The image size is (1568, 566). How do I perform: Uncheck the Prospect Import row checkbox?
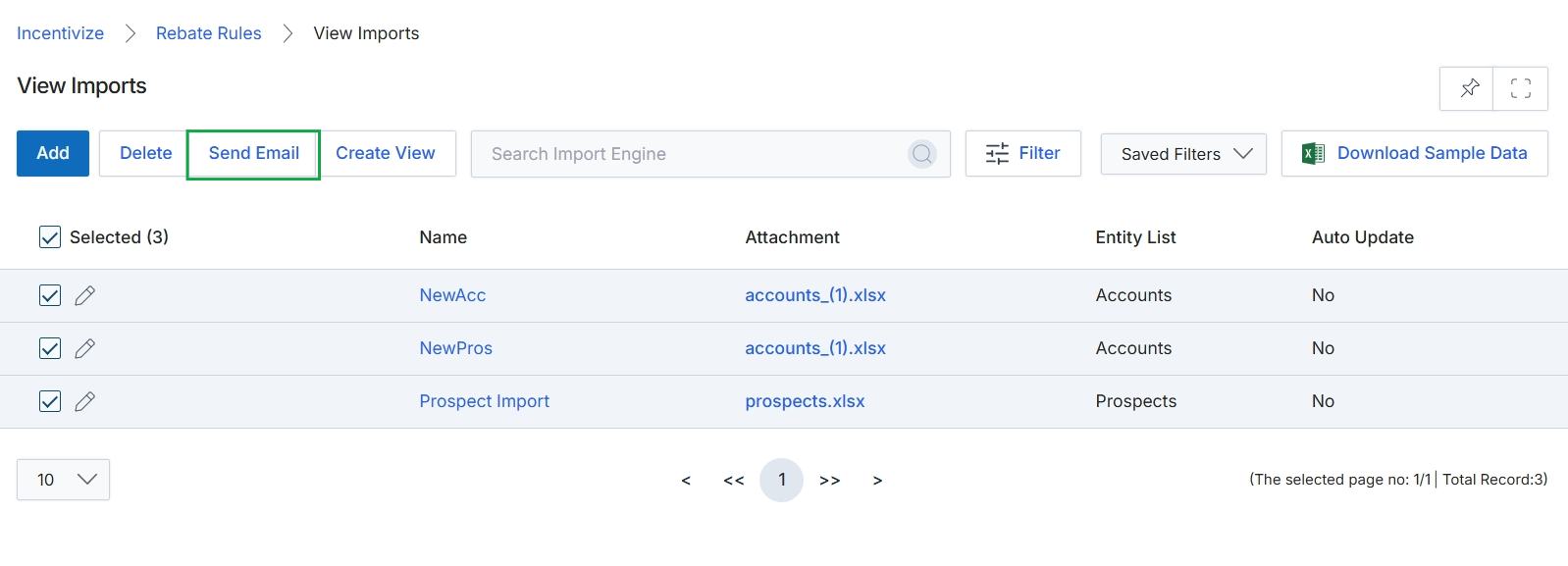pyautogui.click(x=50, y=401)
